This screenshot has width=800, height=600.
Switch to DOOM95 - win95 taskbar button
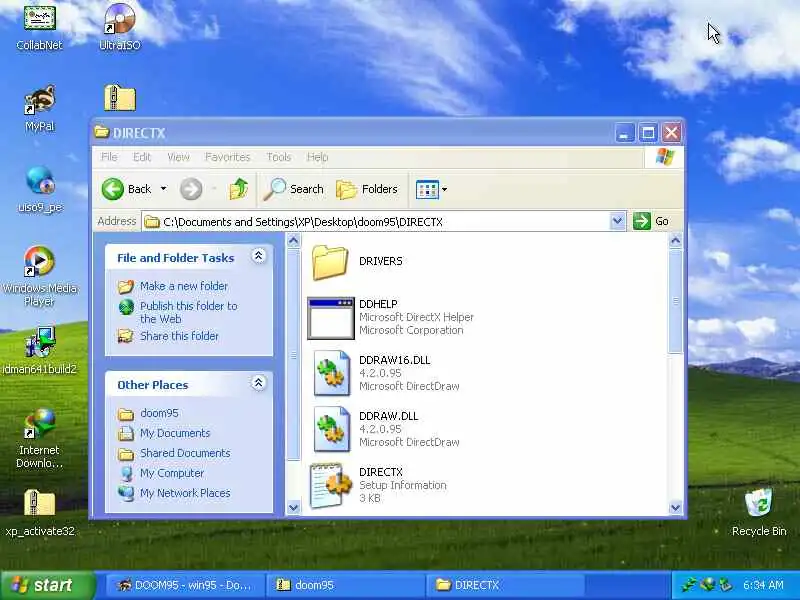click(x=186, y=585)
